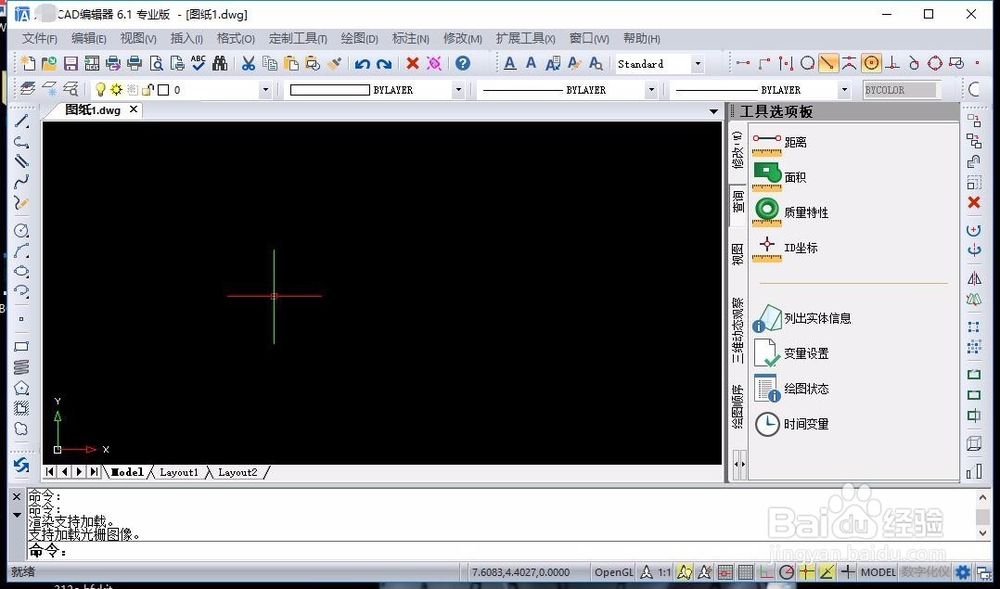Open the 三维动态观察 palette tab

pos(738,330)
